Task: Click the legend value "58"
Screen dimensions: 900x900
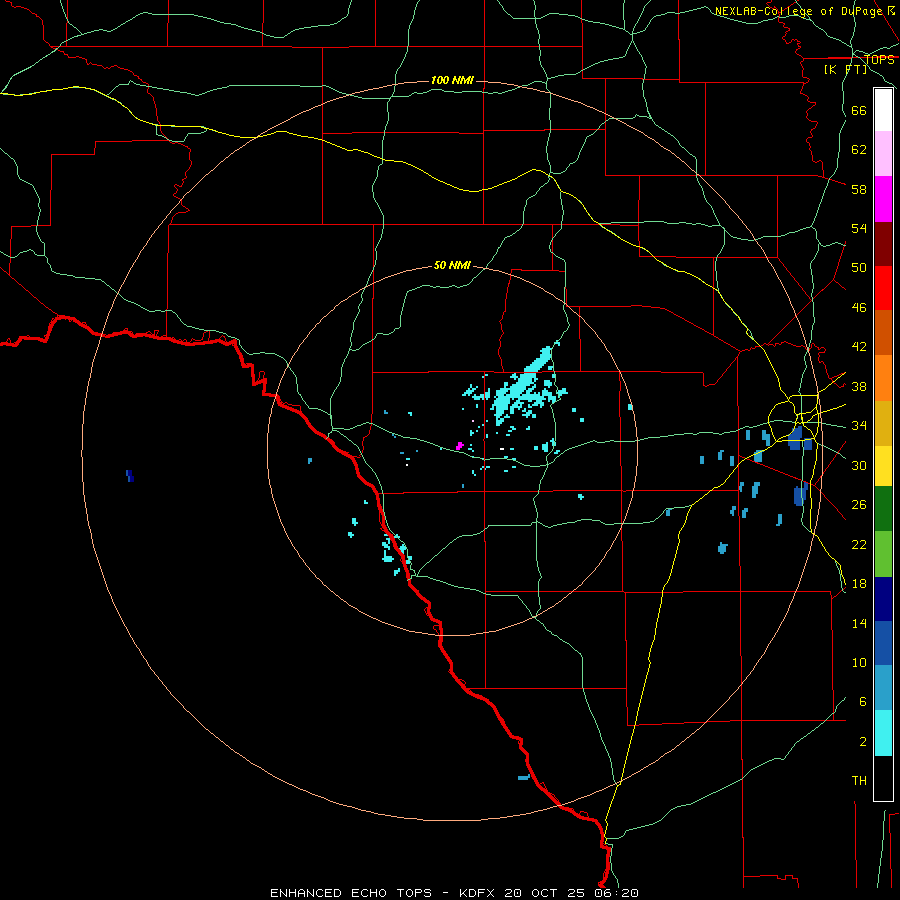Action: point(859,189)
